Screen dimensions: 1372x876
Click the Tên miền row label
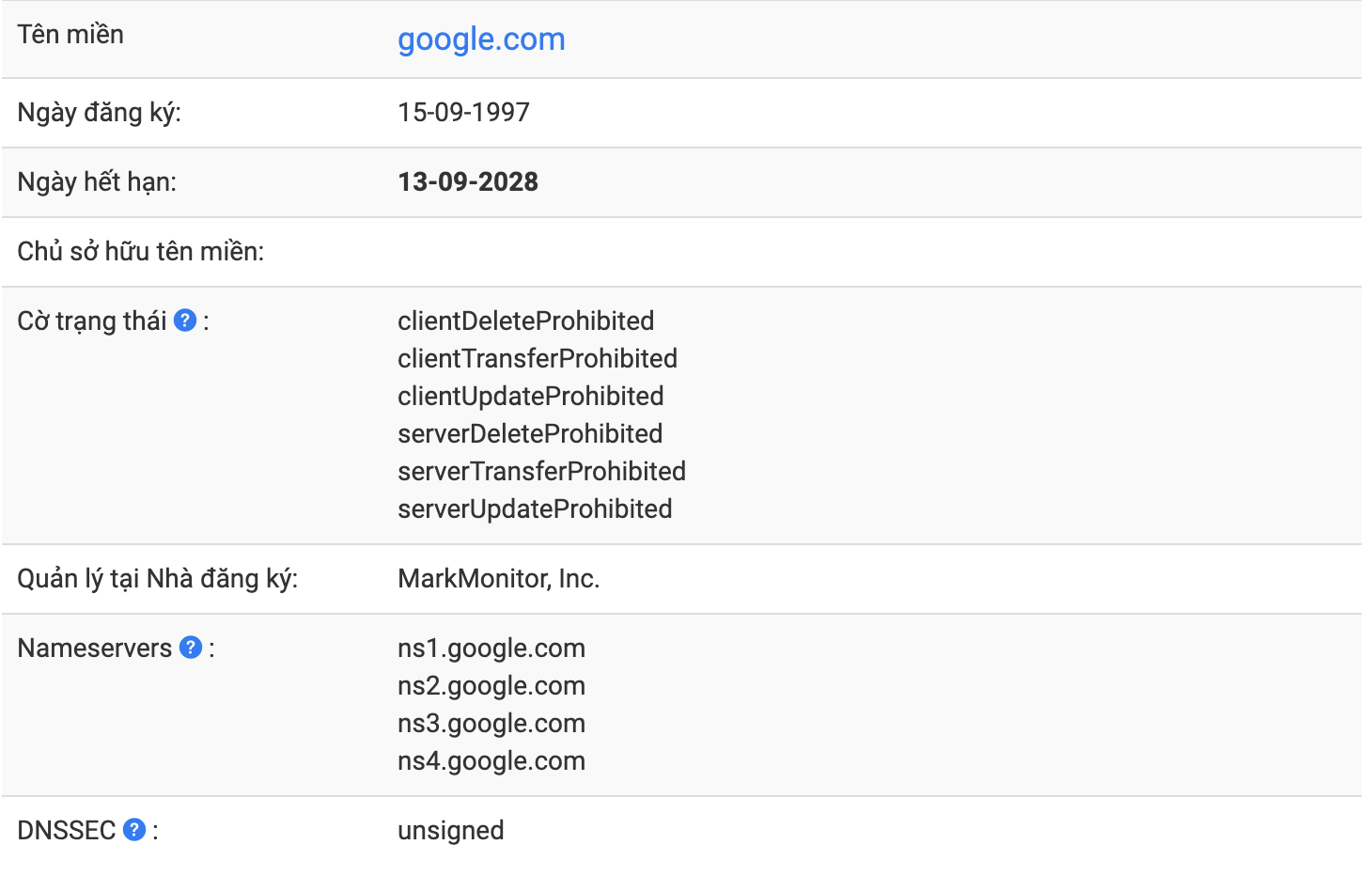pyautogui.click(x=70, y=35)
